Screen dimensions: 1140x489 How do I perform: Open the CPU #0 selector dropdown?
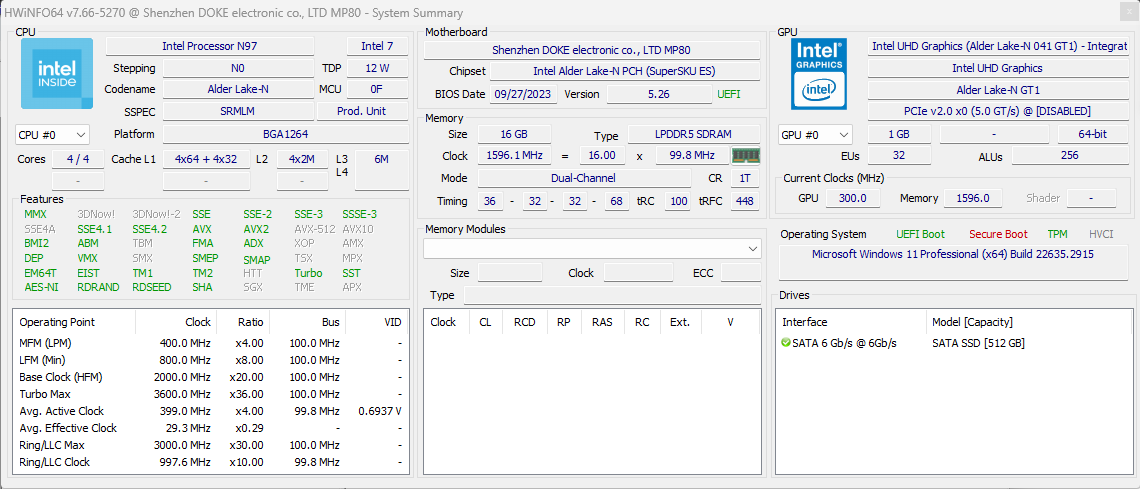click(x=52, y=134)
